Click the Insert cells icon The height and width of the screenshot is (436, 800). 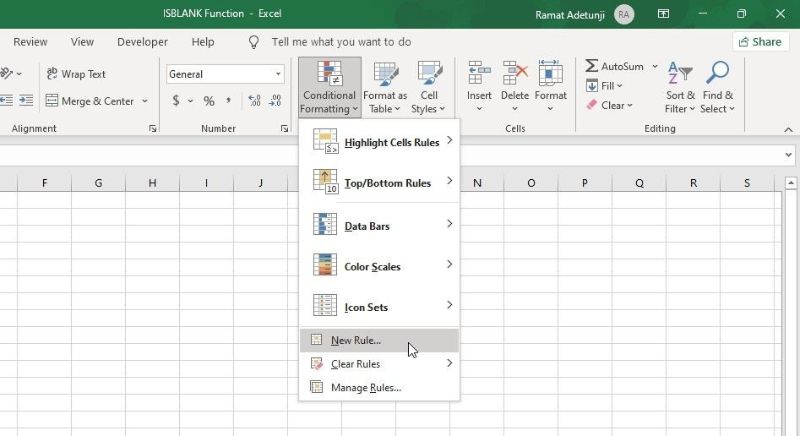(479, 75)
